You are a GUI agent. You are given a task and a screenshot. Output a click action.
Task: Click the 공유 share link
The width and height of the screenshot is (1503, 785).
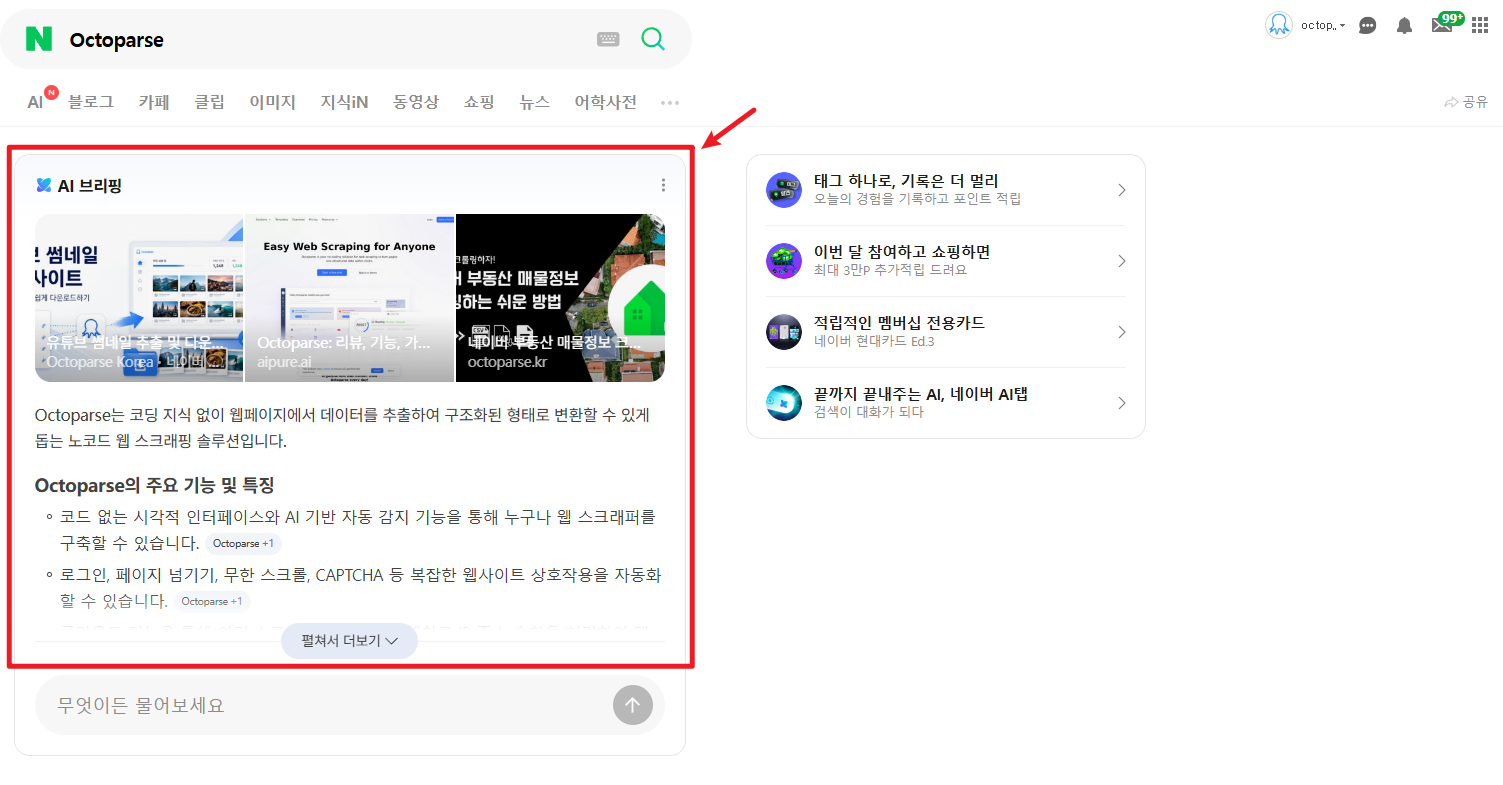point(1466,102)
